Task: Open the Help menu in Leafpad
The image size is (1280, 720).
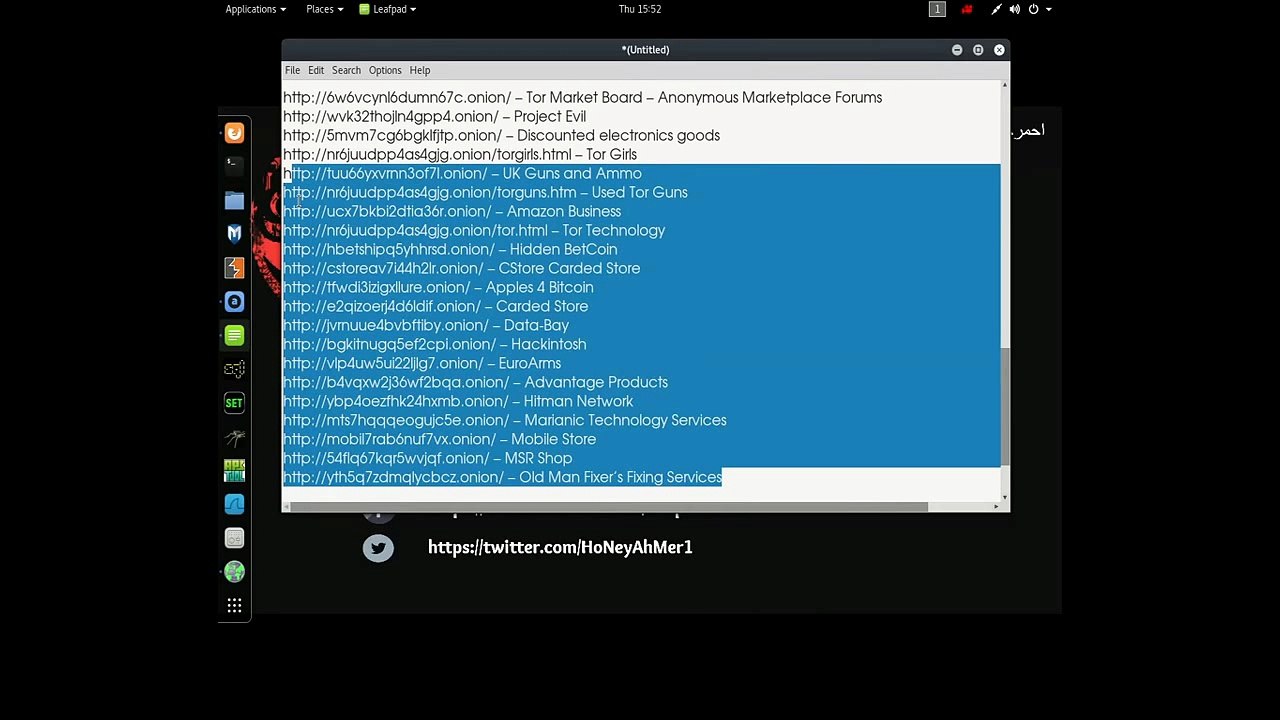Action: coord(420,70)
